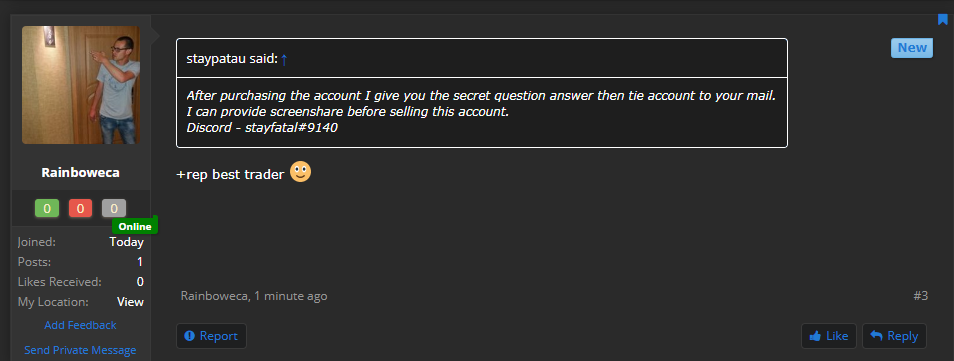Open the Rainboweca username profile link
Viewport: 954px width, 361px height.
coord(80,173)
